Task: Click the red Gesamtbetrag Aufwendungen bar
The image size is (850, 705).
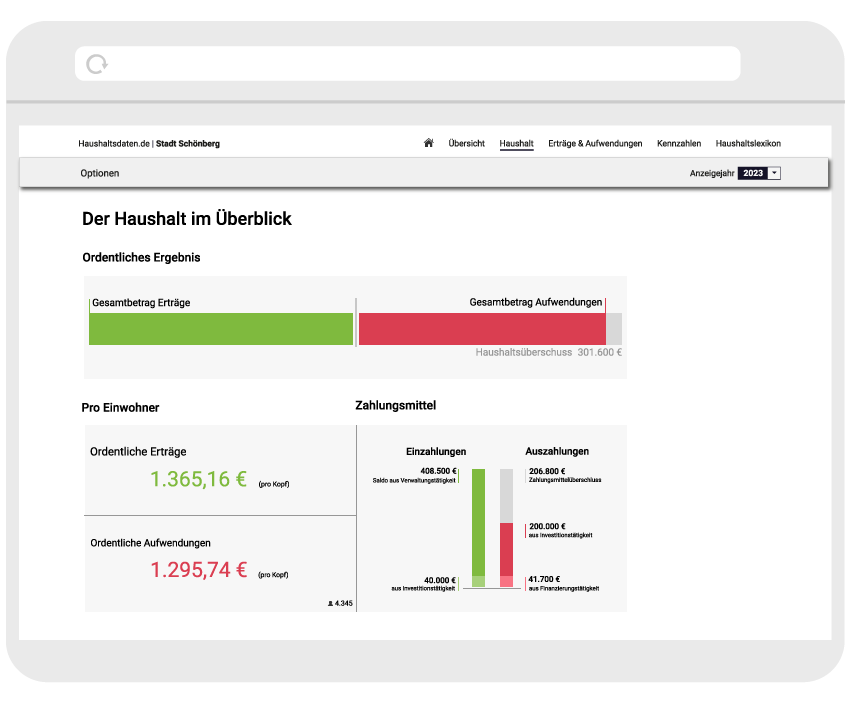Action: (x=482, y=328)
